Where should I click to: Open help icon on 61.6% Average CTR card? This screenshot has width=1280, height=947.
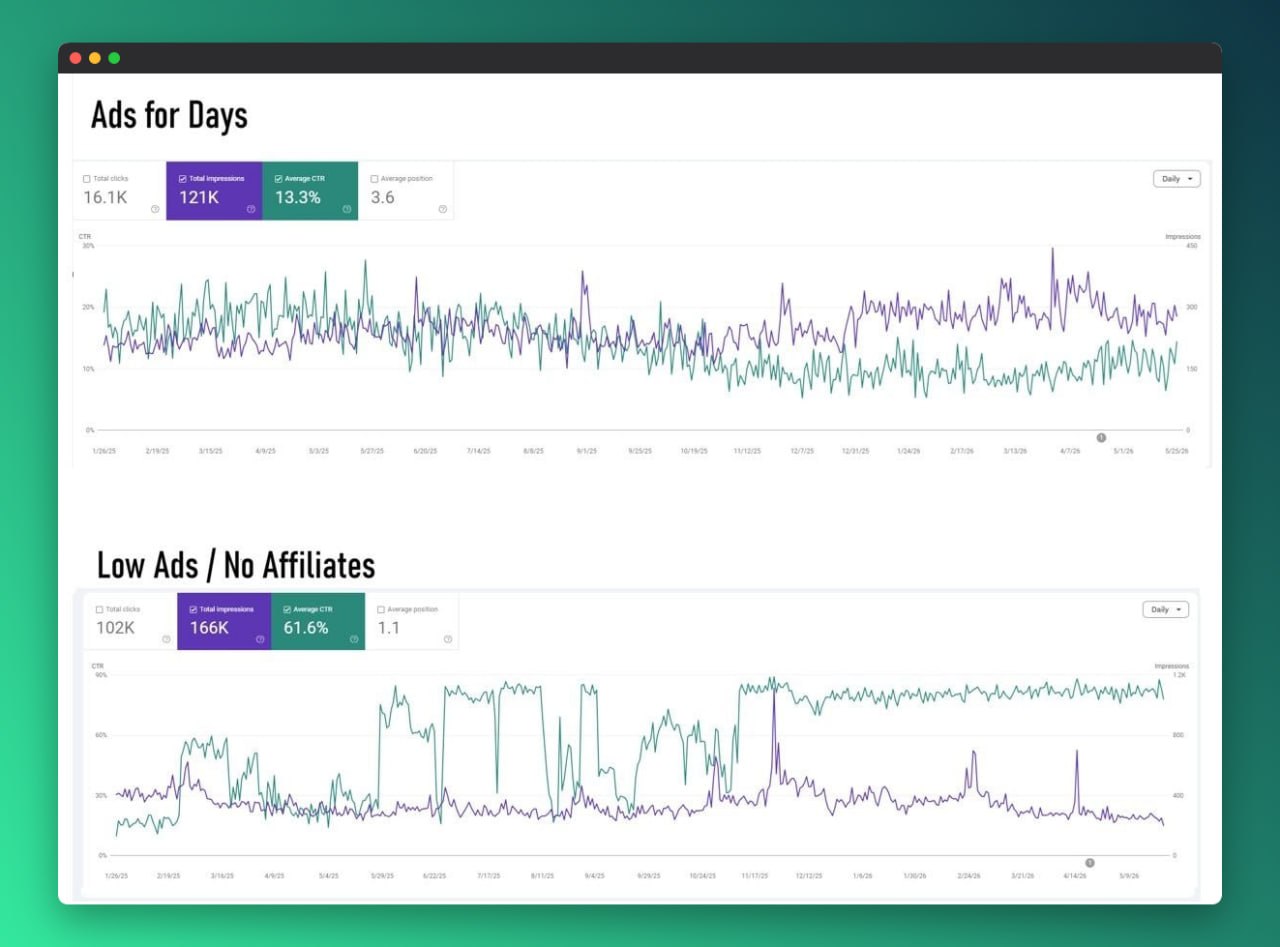(354, 639)
